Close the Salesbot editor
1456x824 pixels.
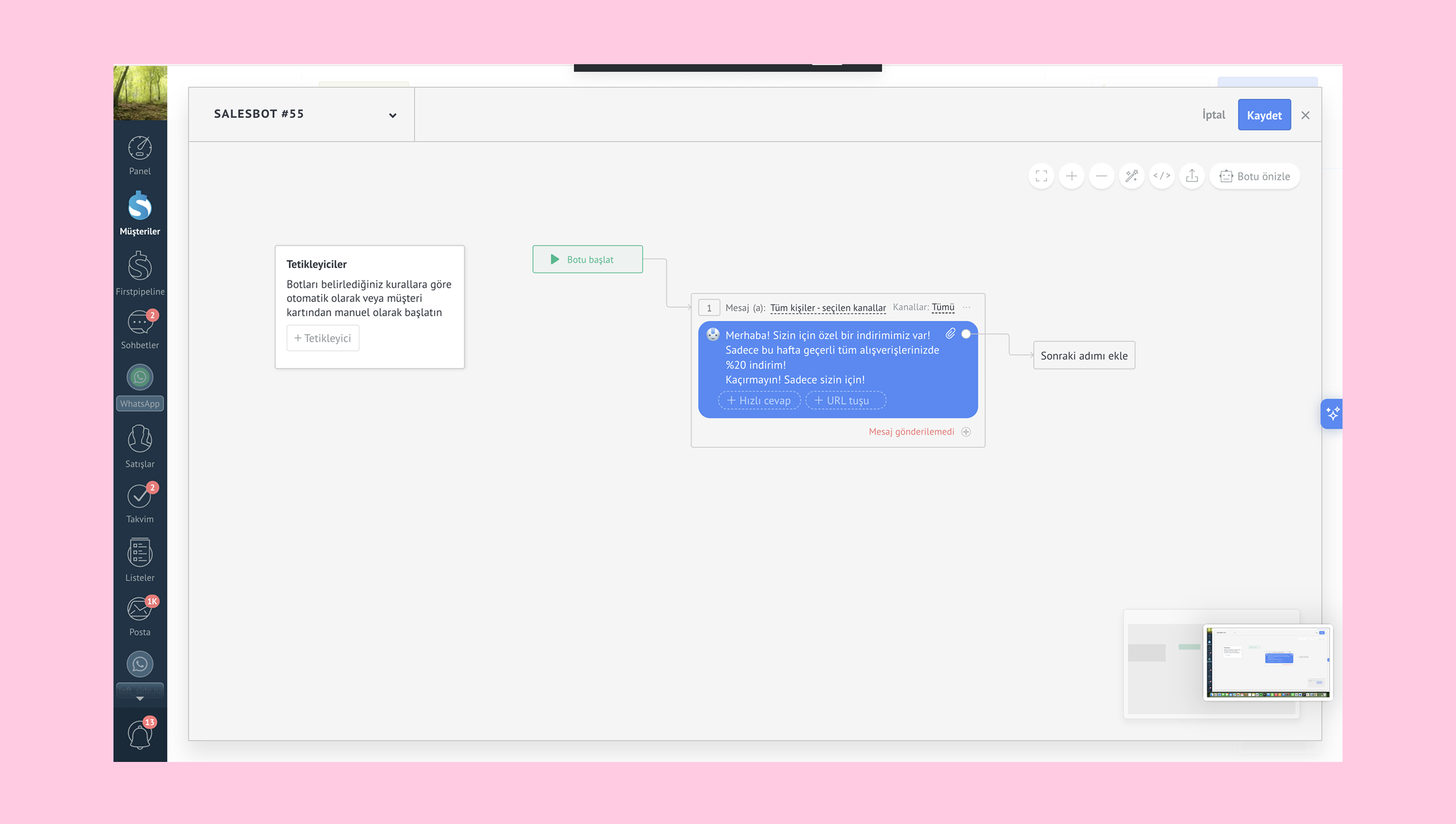[1306, 115]
